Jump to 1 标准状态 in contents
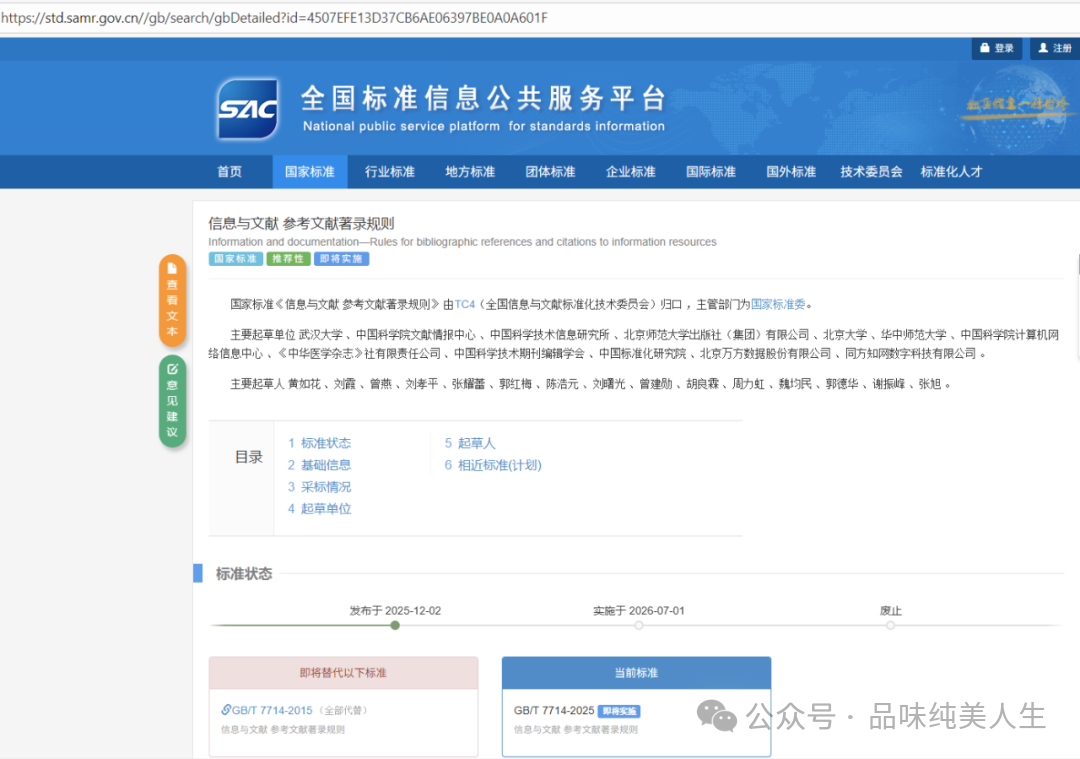1080x759 pixels. (x=319, y=443)
